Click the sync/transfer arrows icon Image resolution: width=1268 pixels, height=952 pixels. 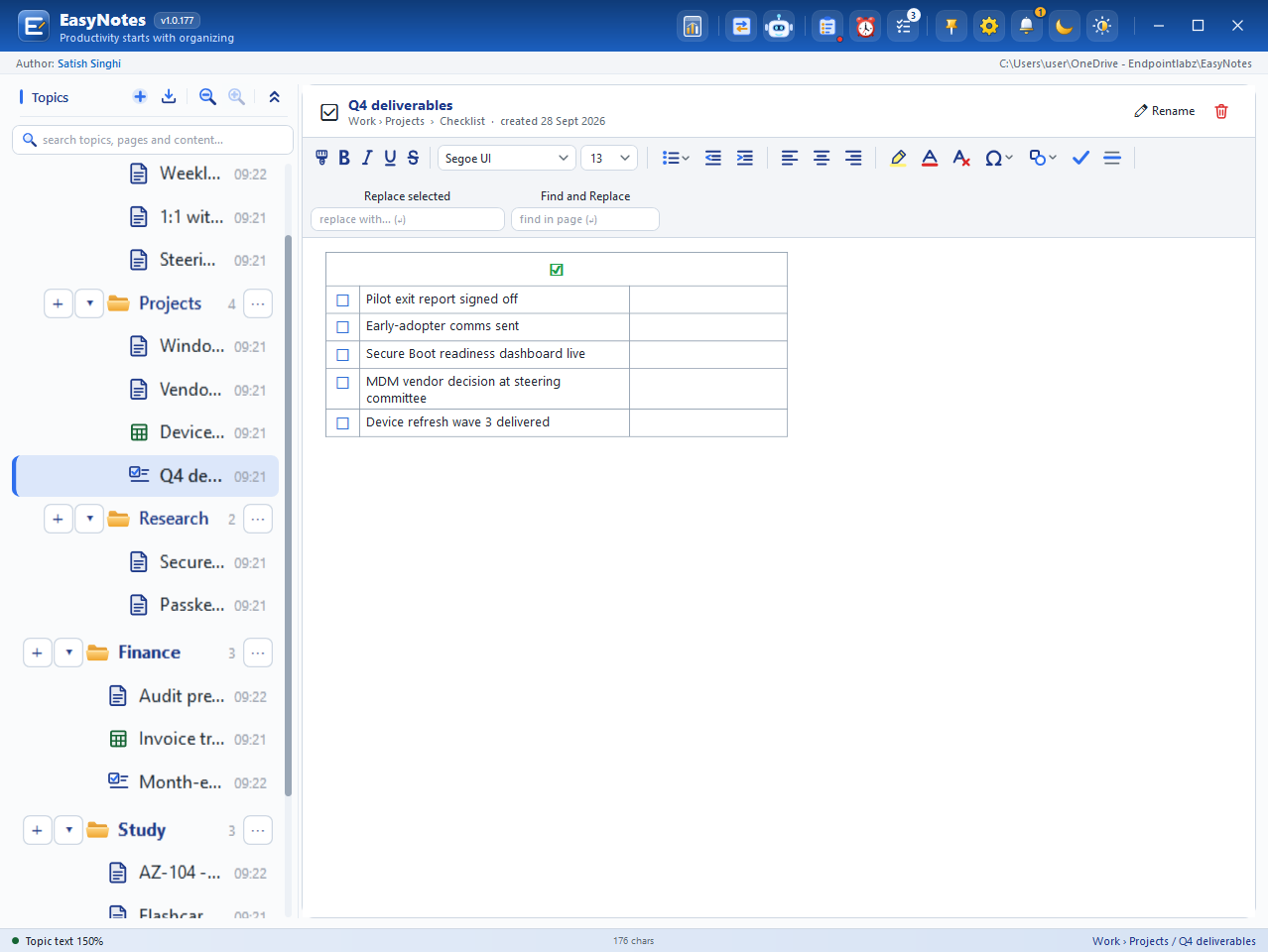point(741,27)
